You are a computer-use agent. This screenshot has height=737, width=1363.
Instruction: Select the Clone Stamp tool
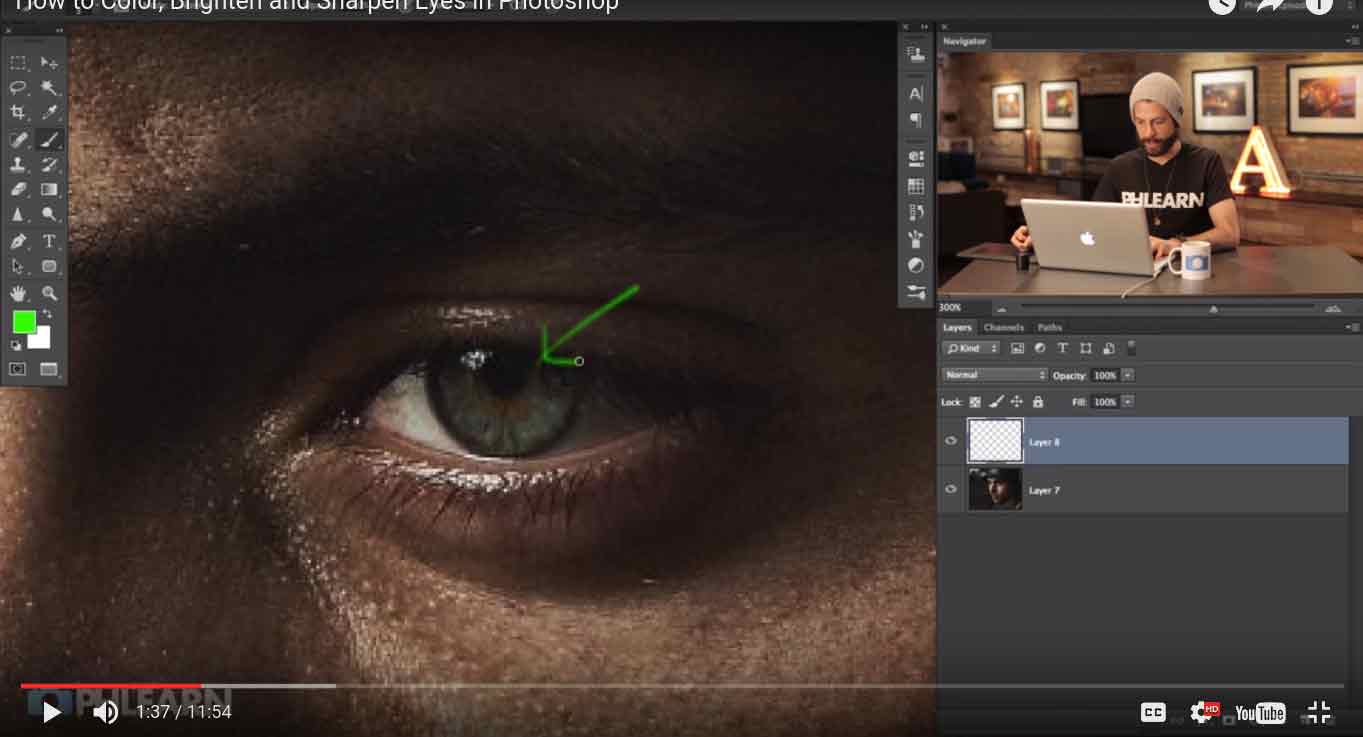click(18, 165)
